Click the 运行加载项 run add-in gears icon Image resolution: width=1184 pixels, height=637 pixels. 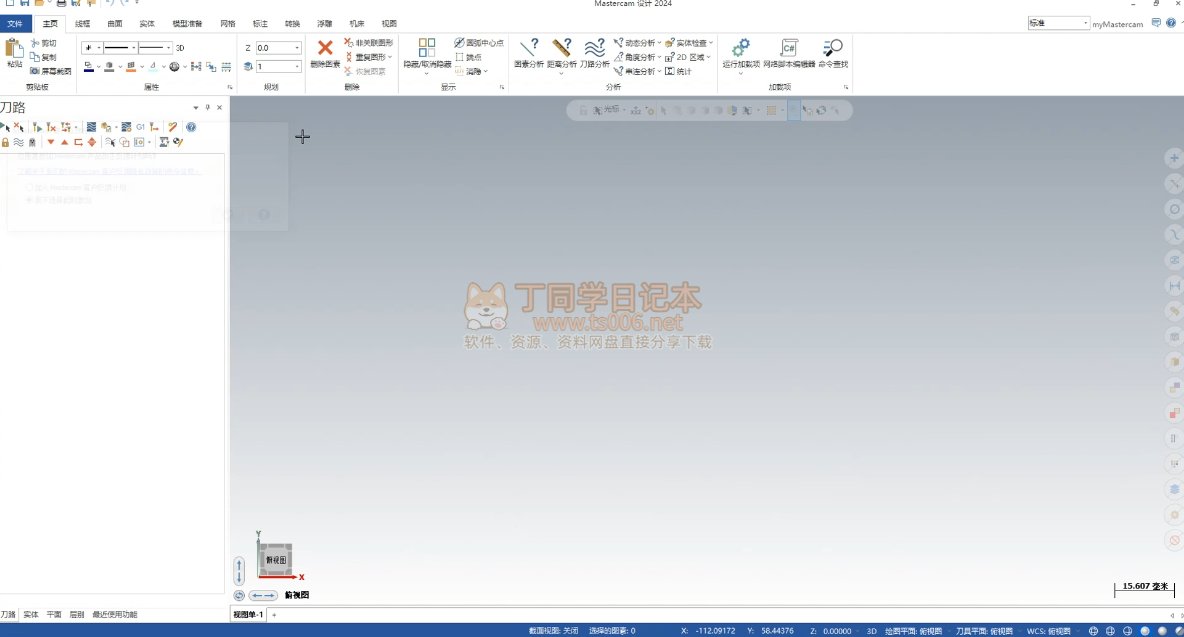click(741, 48)
